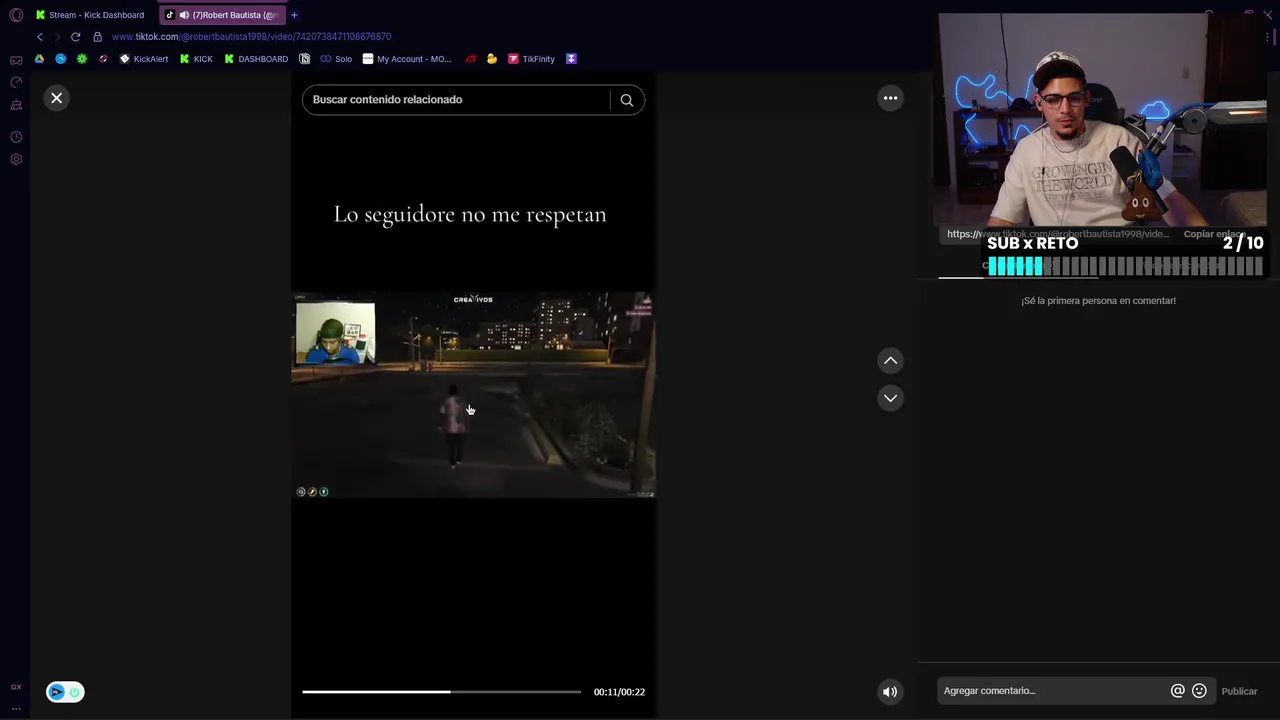
Task: Open the KickAlert bookmark
Action: [x=144, y=59]
